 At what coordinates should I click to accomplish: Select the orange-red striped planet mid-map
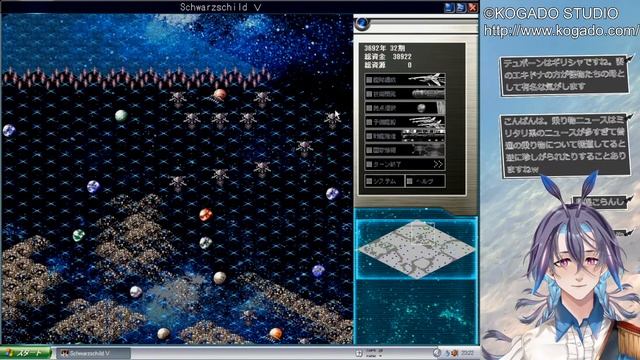[x=206, y=214]
